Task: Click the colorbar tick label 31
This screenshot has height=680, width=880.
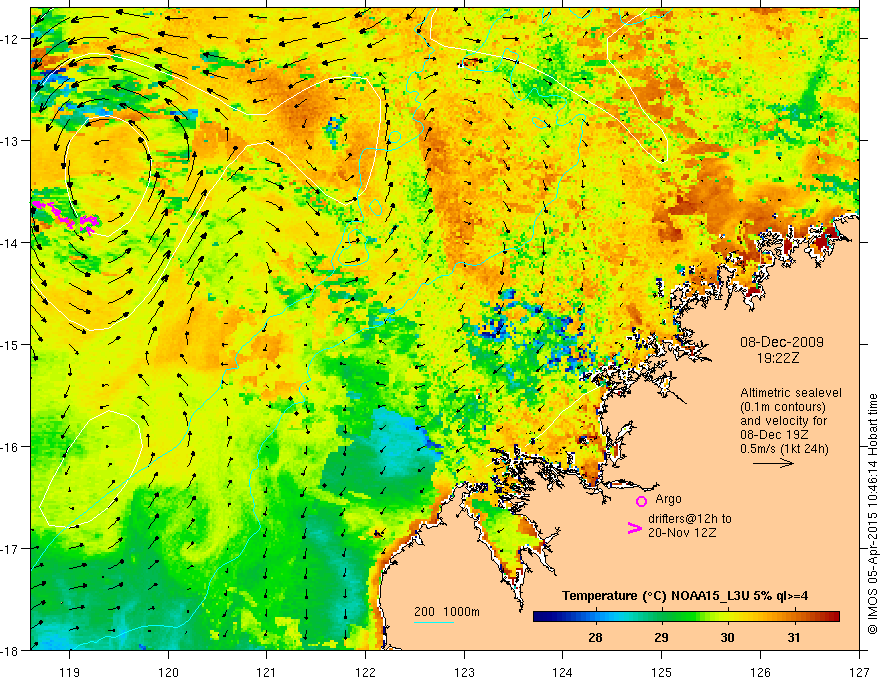Action: [x=794, y=637]
